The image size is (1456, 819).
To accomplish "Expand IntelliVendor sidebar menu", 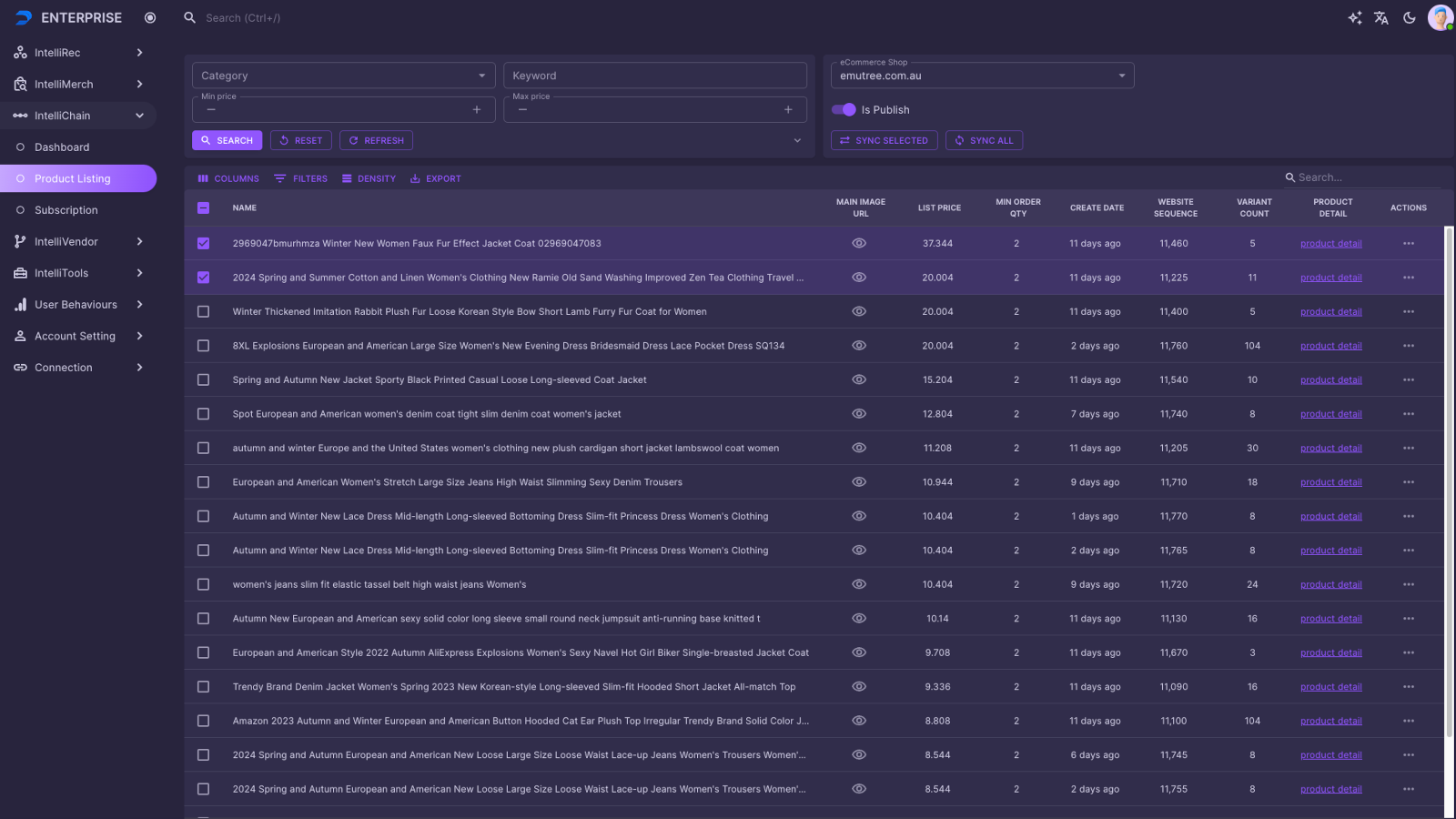I will click(x=78, y=242).
